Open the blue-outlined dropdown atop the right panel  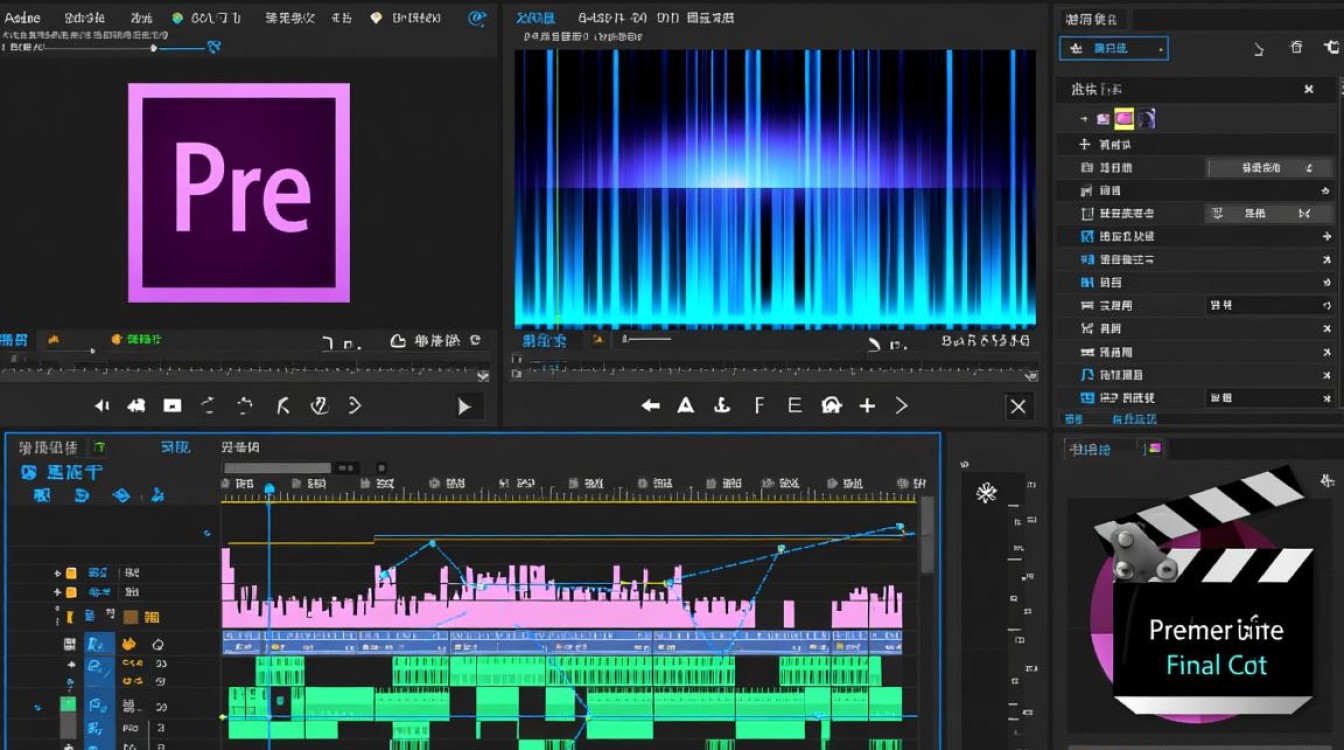(1113, 48)
